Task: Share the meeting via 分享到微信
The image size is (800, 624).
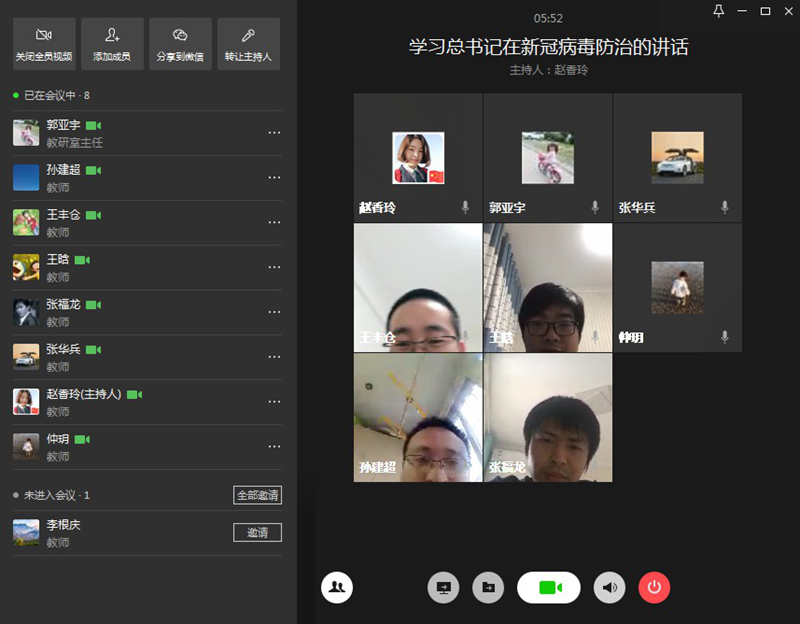Action: point(180,43)
